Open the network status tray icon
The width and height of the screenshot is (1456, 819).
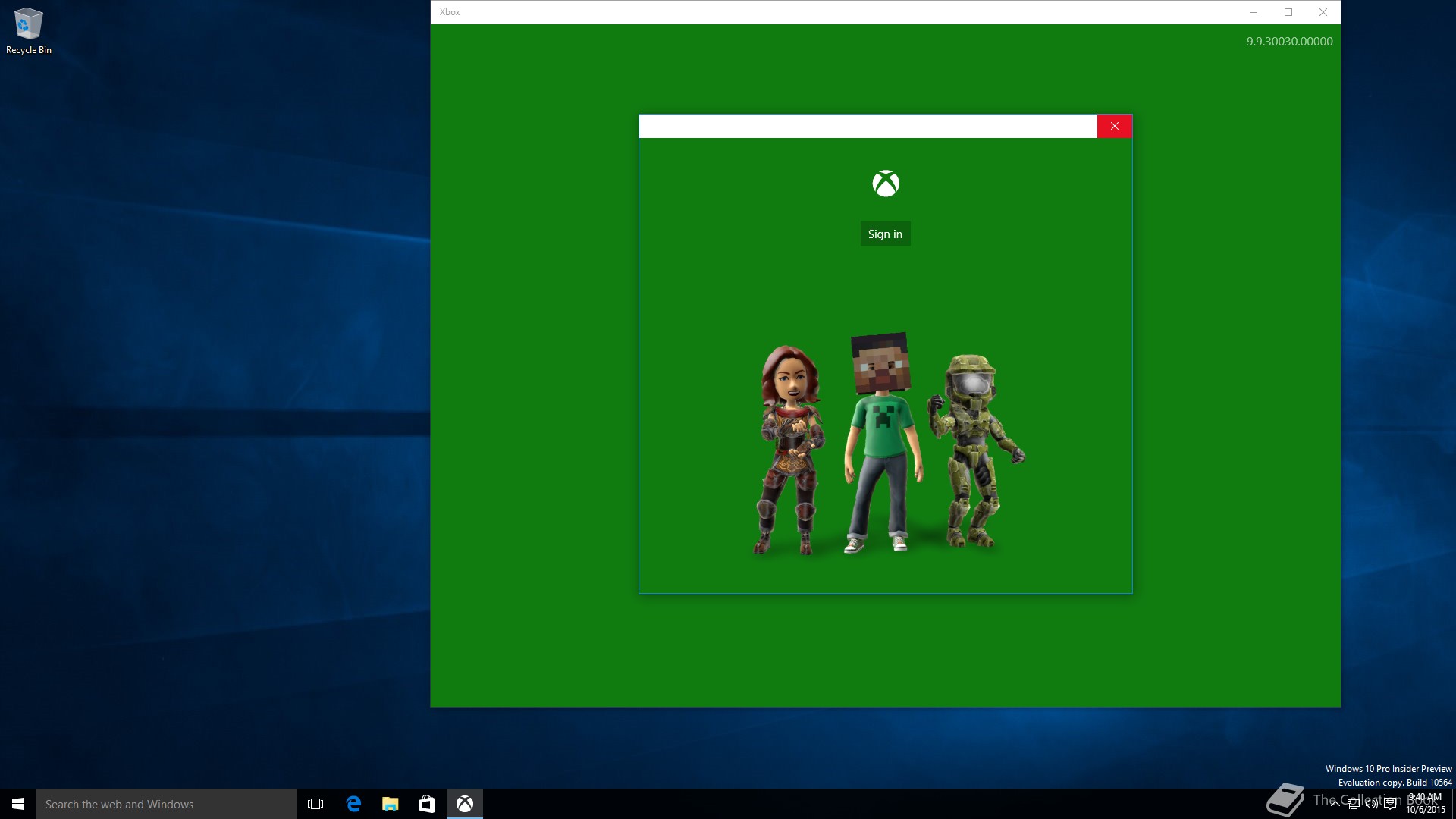coord(1354,804)
